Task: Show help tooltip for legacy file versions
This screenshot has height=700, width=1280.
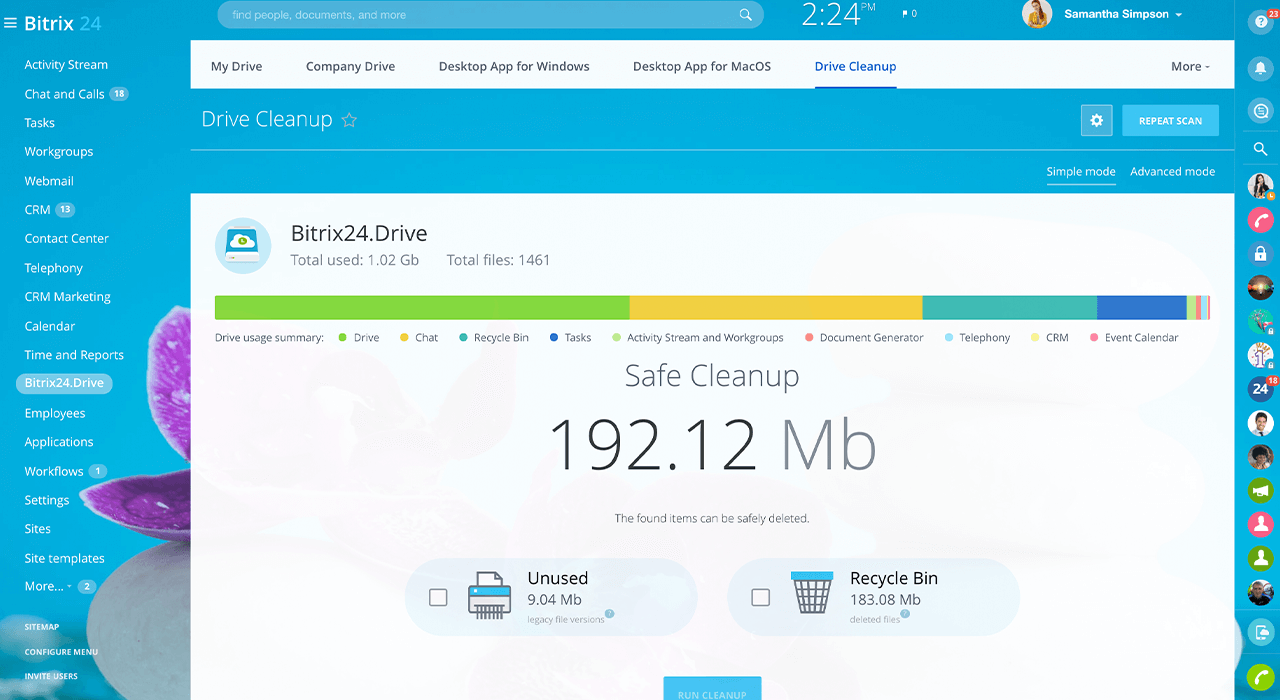Action: [610, 614]
